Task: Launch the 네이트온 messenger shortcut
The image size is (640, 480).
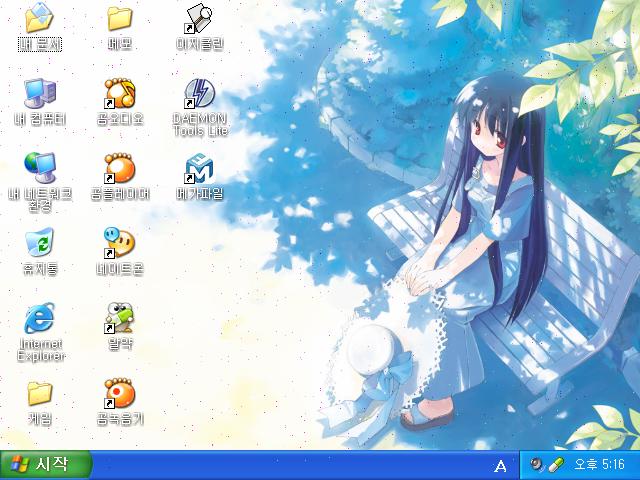Action: point(120,243)
